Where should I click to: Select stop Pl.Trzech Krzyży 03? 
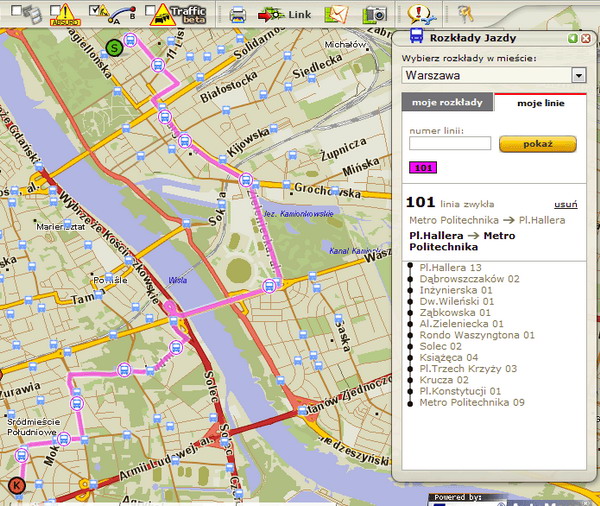pos(468,369)
